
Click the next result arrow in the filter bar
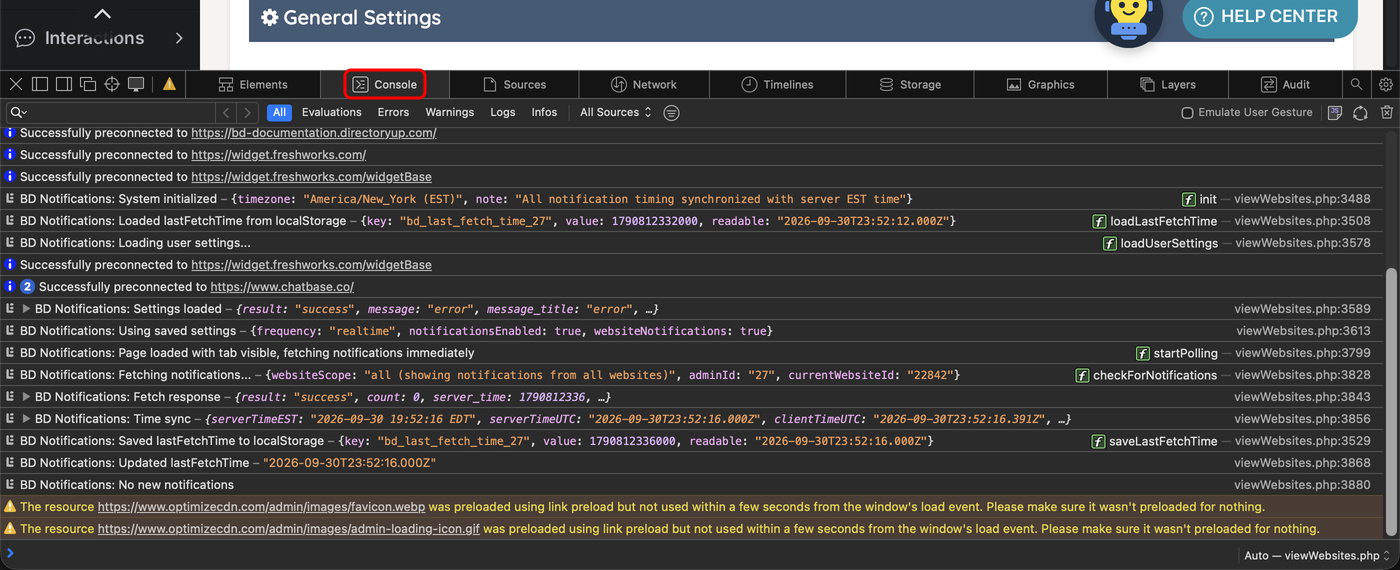tap(248, 113)
